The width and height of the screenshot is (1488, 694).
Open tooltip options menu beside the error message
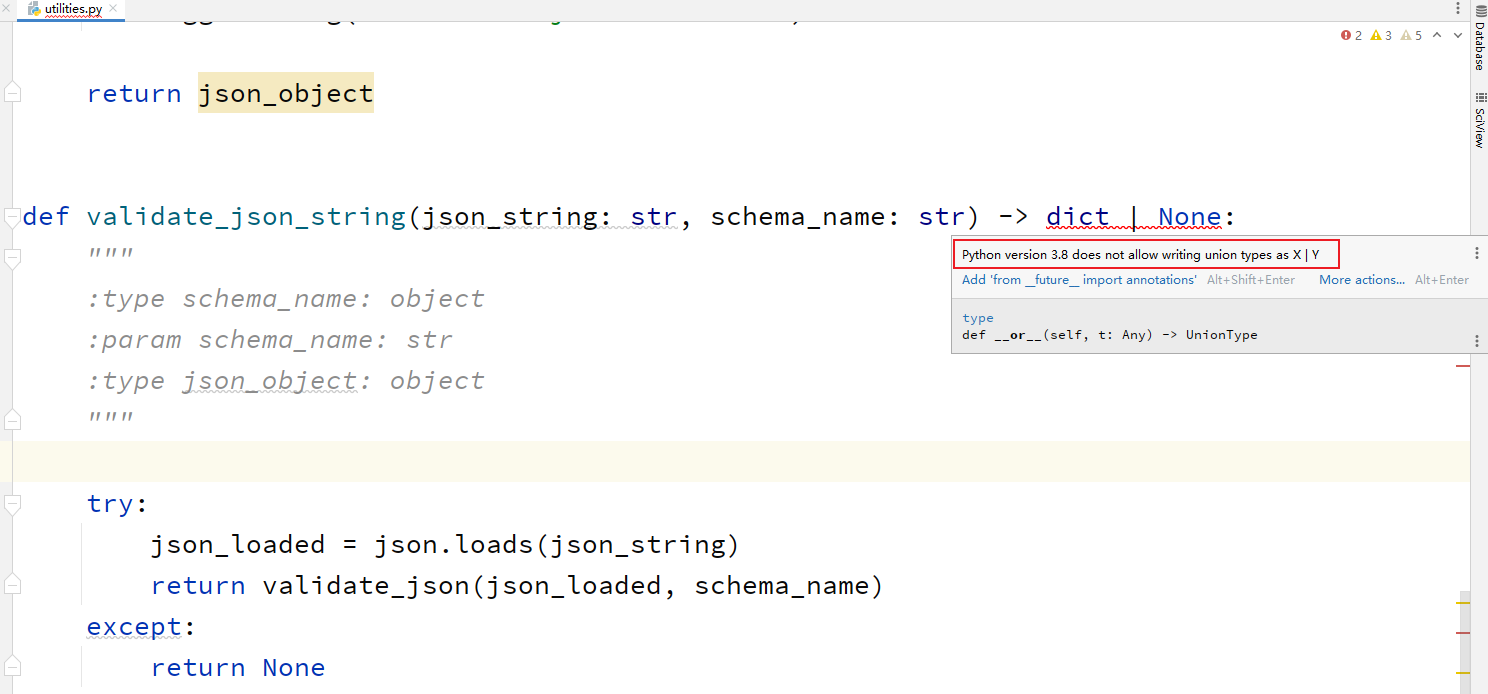pyautogui.click(x=1477, y=254)
